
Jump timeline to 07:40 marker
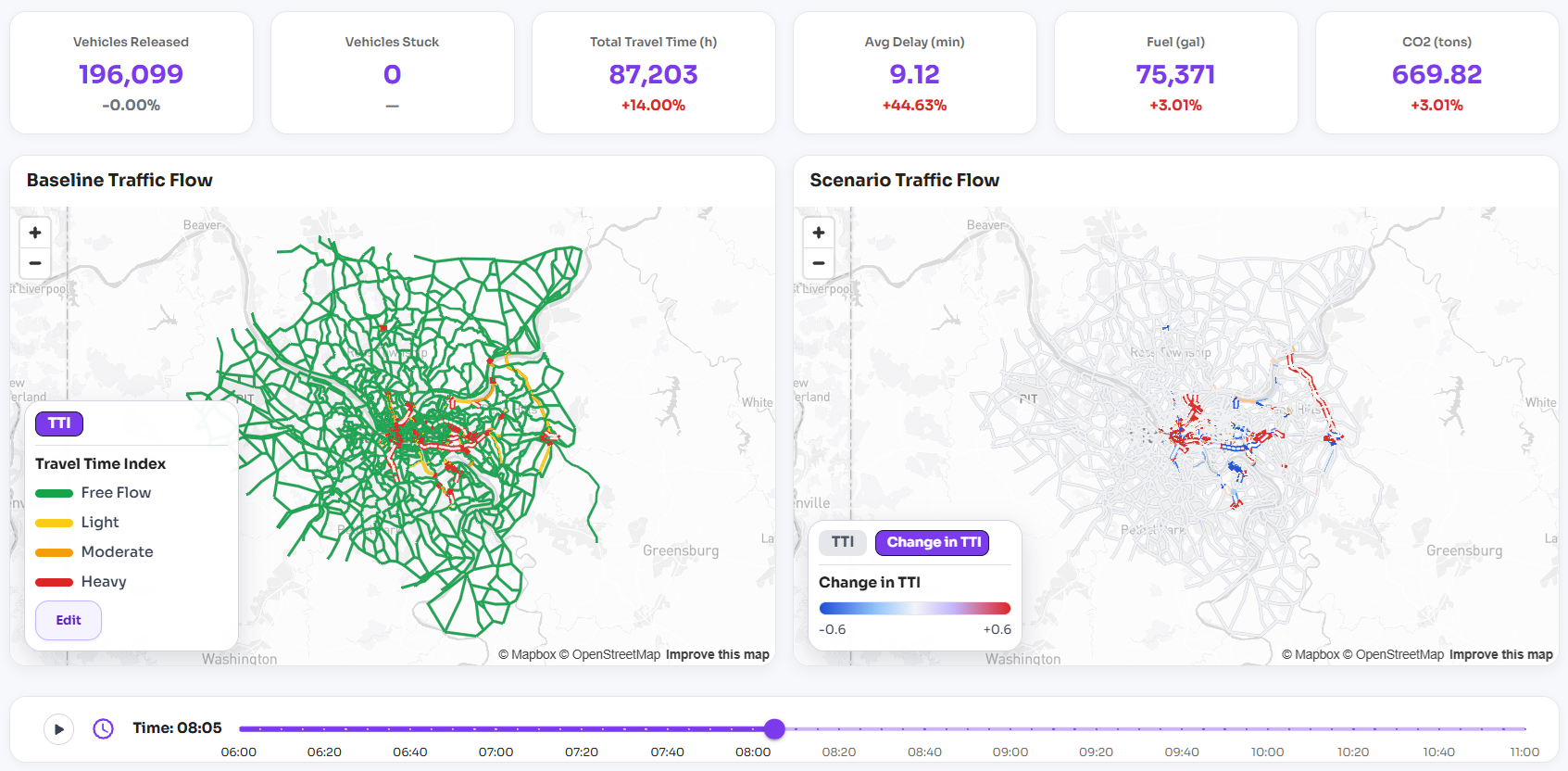click(667, 752)
